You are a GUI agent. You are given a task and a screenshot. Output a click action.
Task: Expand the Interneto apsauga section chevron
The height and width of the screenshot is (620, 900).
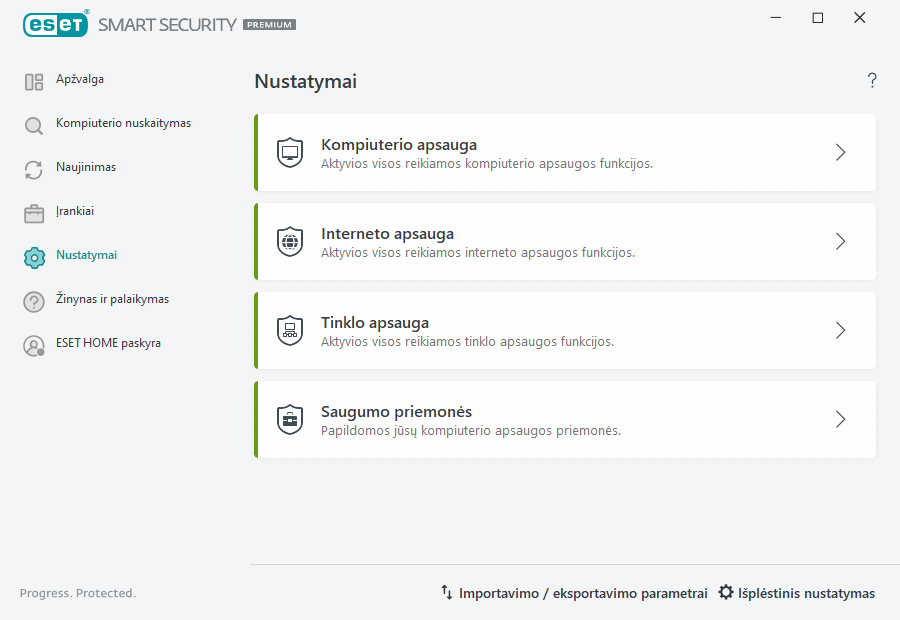[x=840, y=241]
